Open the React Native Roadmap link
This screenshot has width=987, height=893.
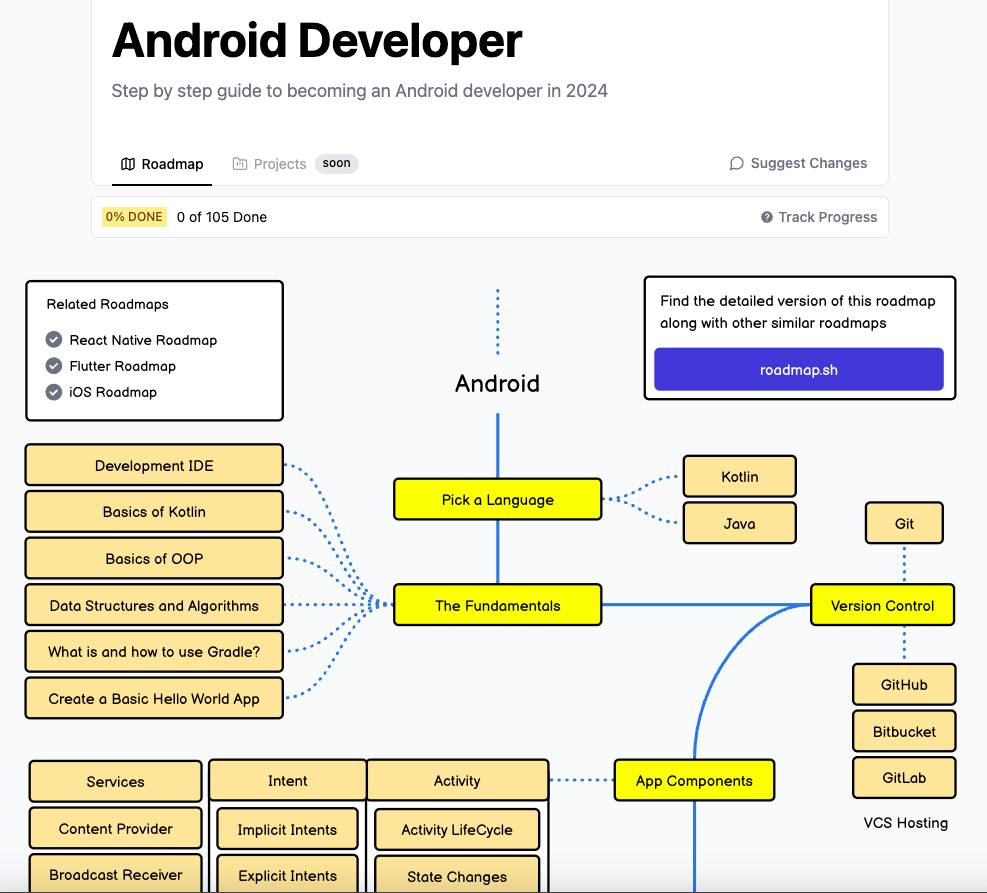[143, 340]
